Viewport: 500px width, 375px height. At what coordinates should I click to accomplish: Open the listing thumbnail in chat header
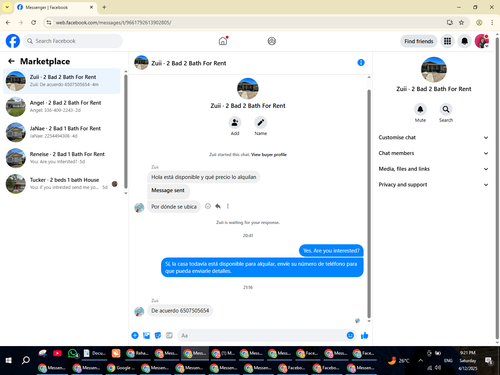(141, 62)
